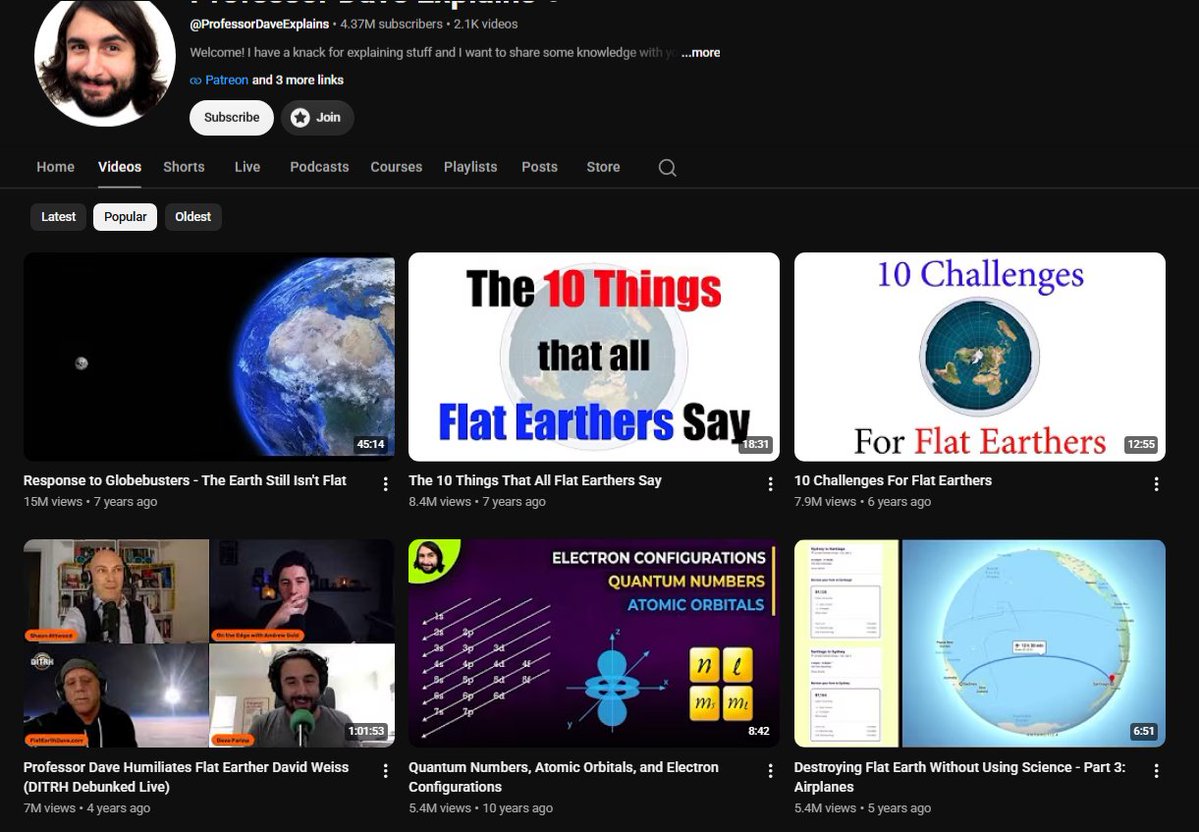The height and width of the screenshot is (832, 1199).
Task: Click '5.4M views • 10 years ago' text
Action: 480,808
